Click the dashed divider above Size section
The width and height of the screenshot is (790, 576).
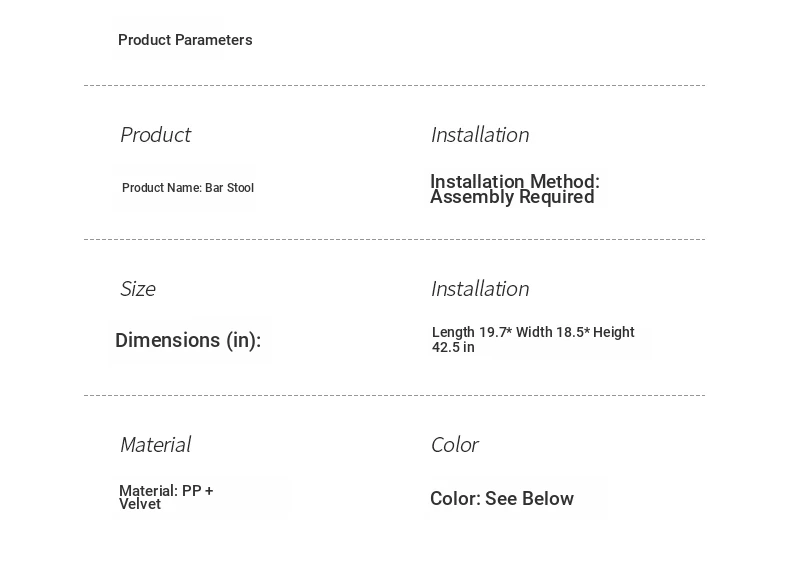click(x=394, y=239)
